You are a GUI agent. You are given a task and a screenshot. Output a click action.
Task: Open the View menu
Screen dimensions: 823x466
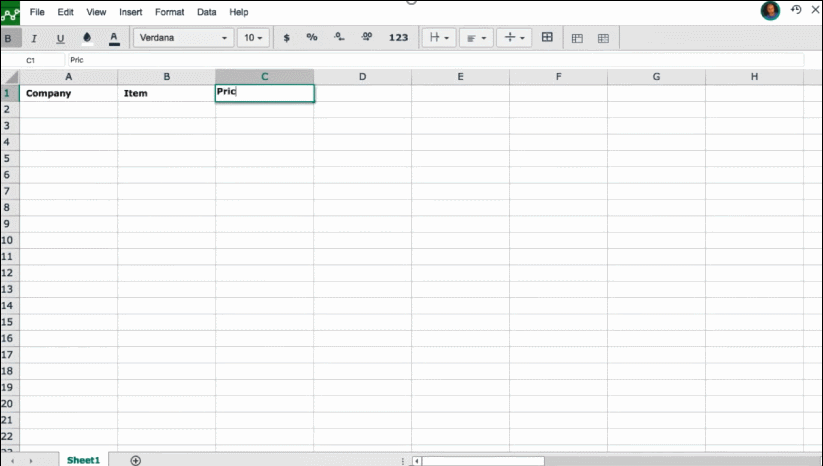click(96, 12)
